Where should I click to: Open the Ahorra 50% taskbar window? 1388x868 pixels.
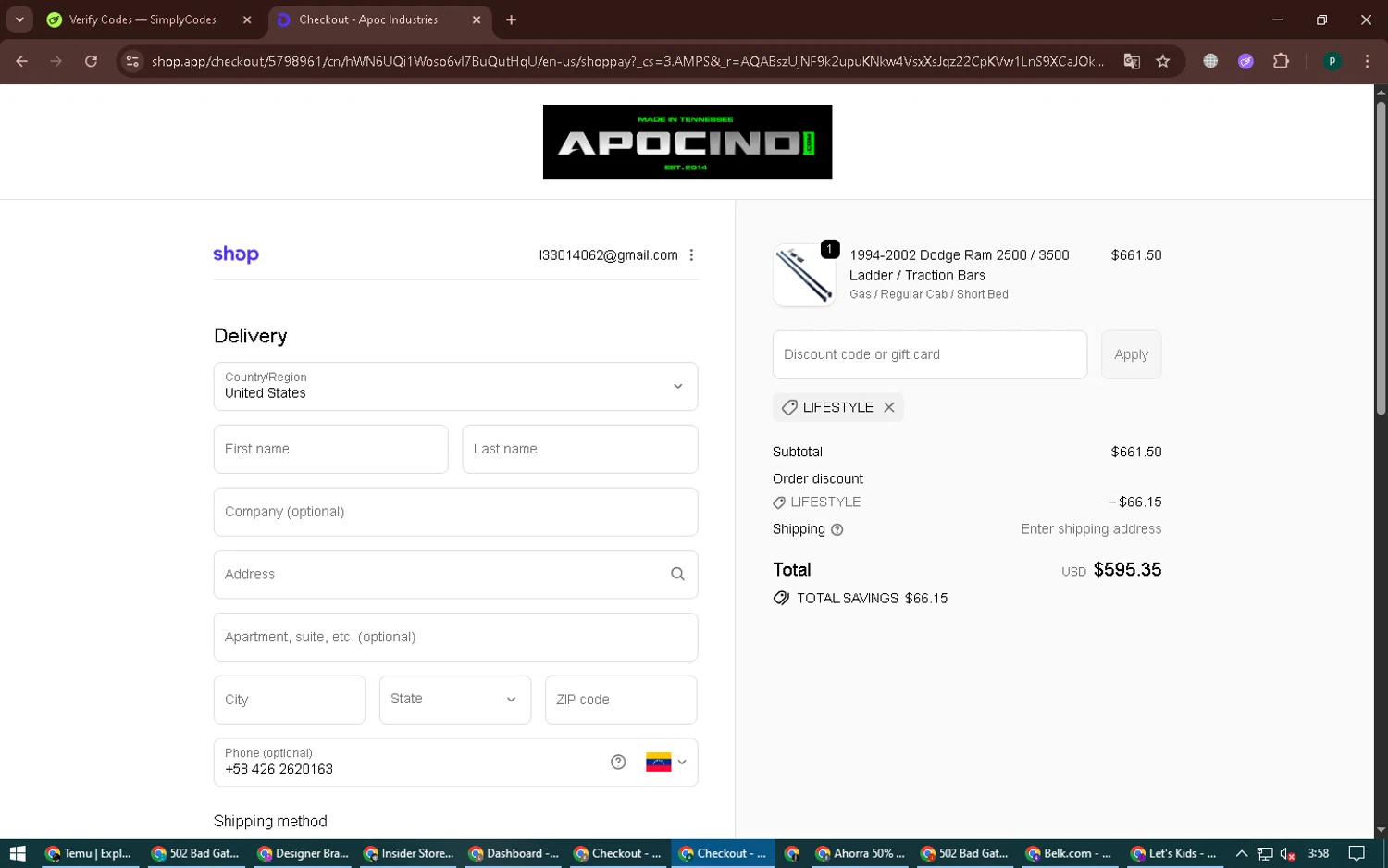[860, 853]
